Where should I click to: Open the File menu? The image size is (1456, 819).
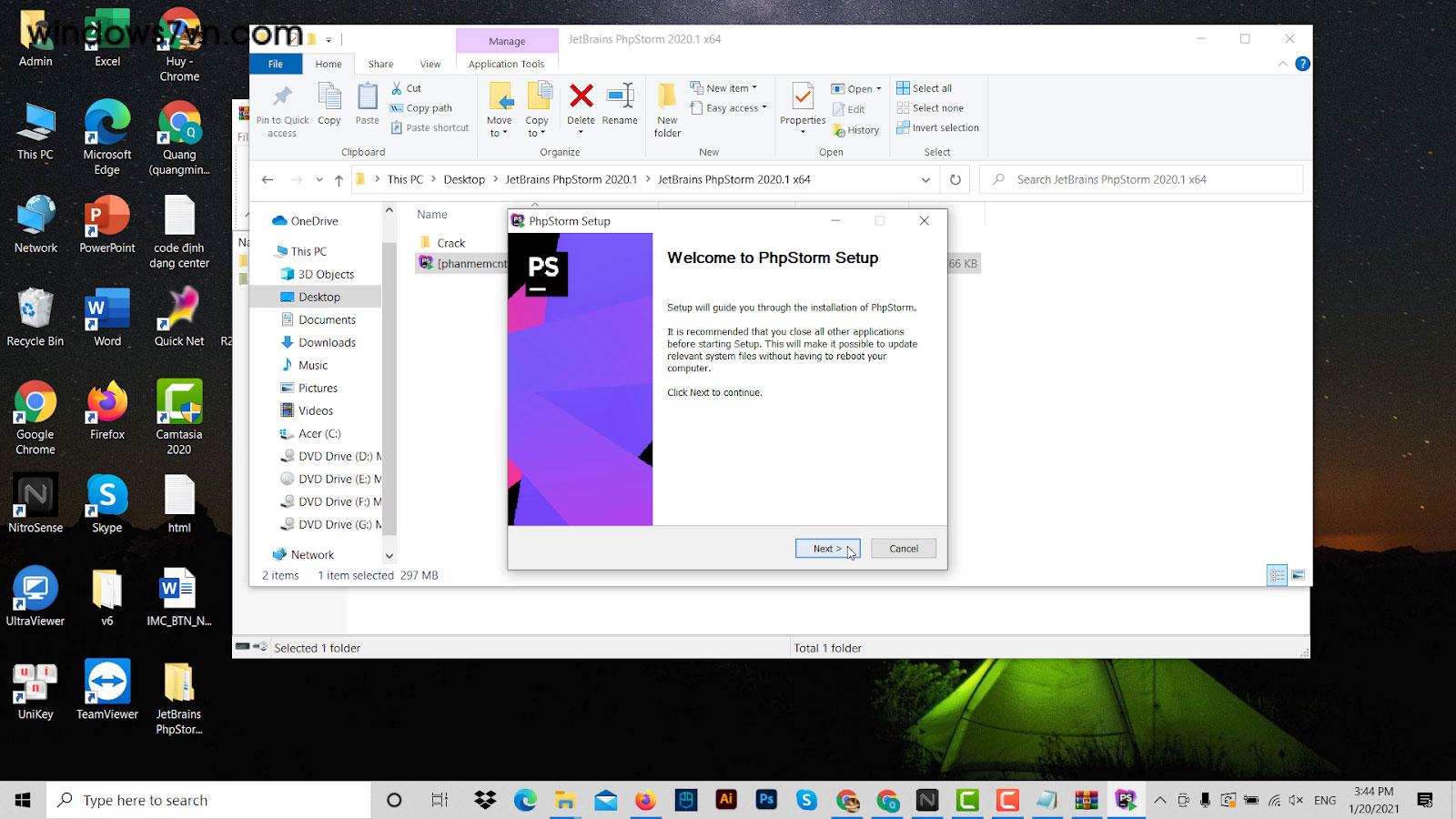point(275,64)
